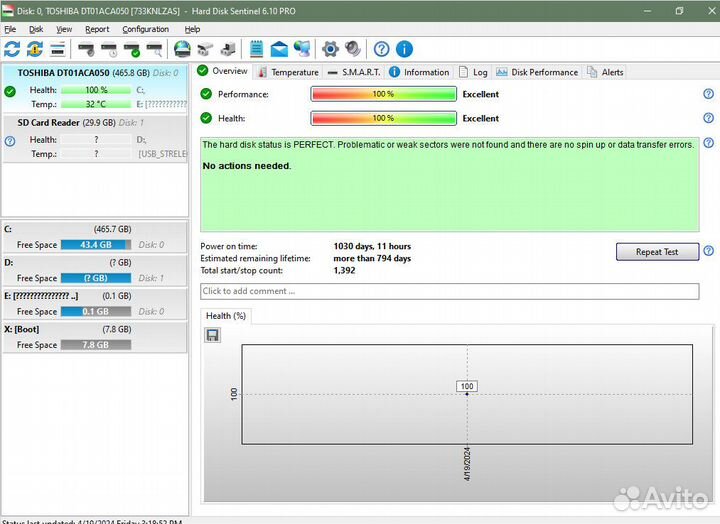
Task: Open the report notepad toolbar icon
Action: point(256,49)
